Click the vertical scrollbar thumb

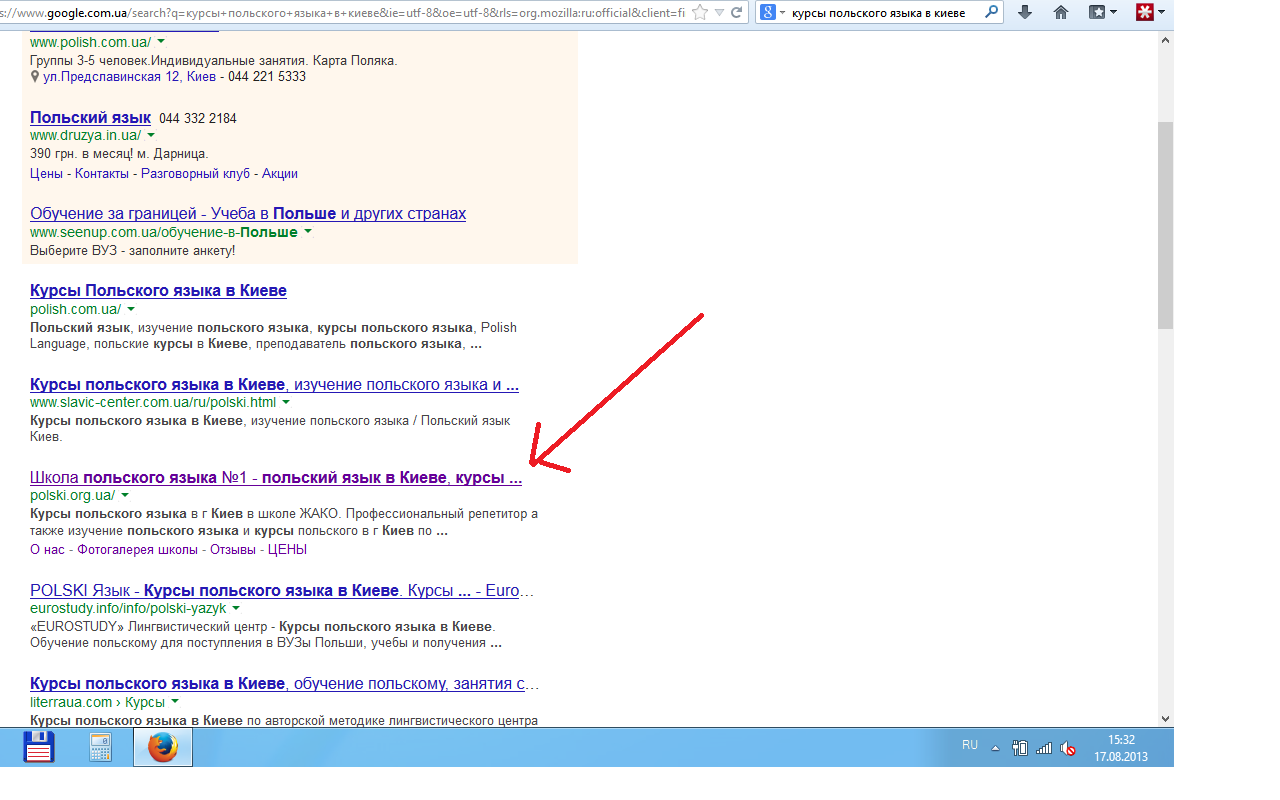pos(1165,225)
